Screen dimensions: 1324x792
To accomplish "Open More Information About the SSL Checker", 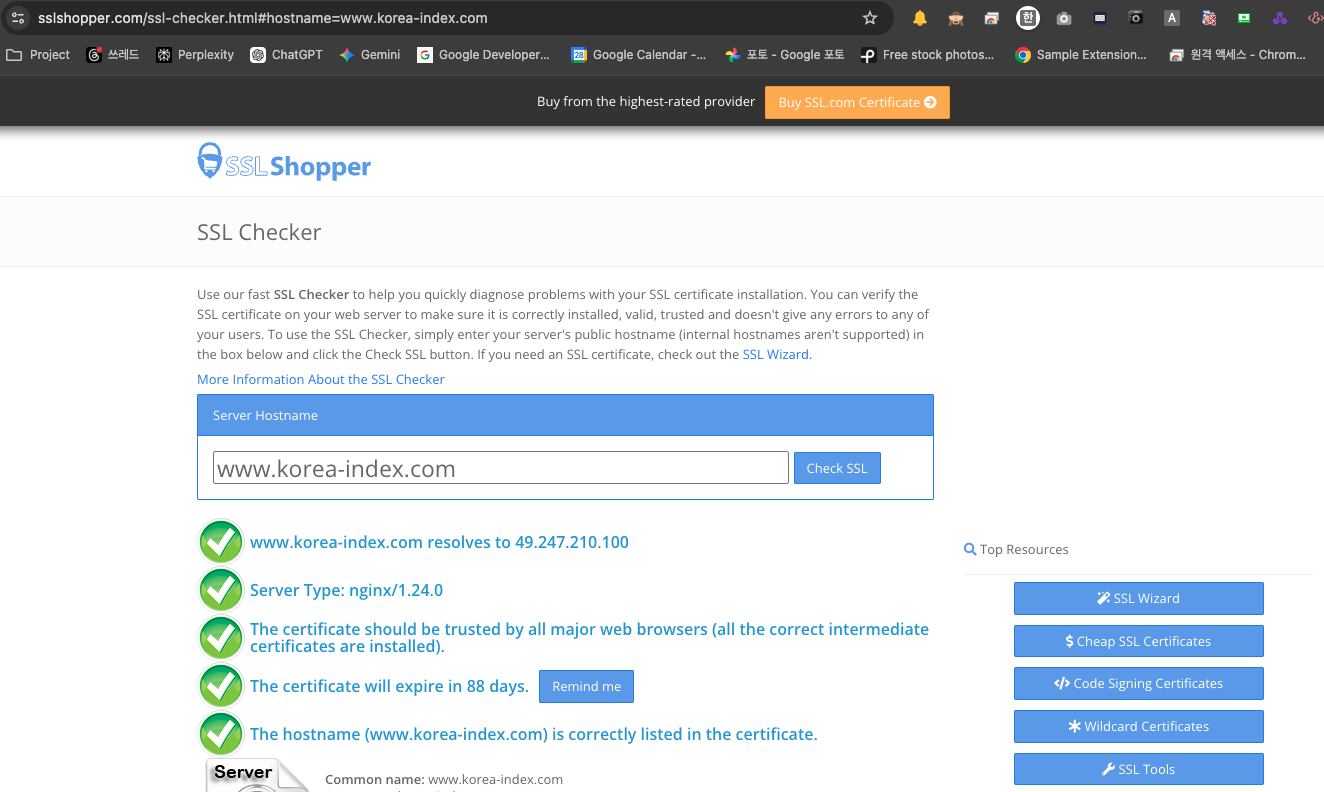I will point(321,380).
